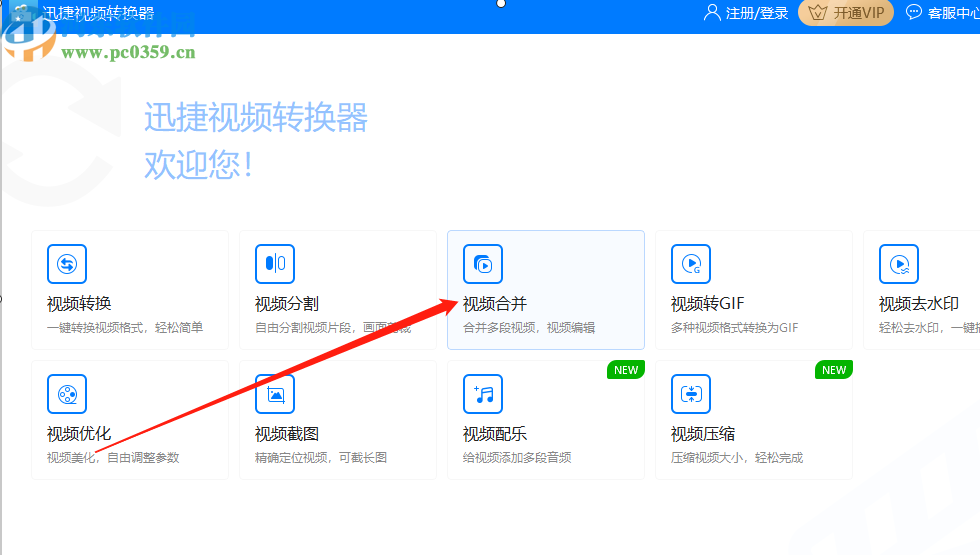The width and height of the screenshot is (980, 555).
Task: Click the 视频截图 screenshot icon
Action: pyautogui.click(x=275, y=394)
